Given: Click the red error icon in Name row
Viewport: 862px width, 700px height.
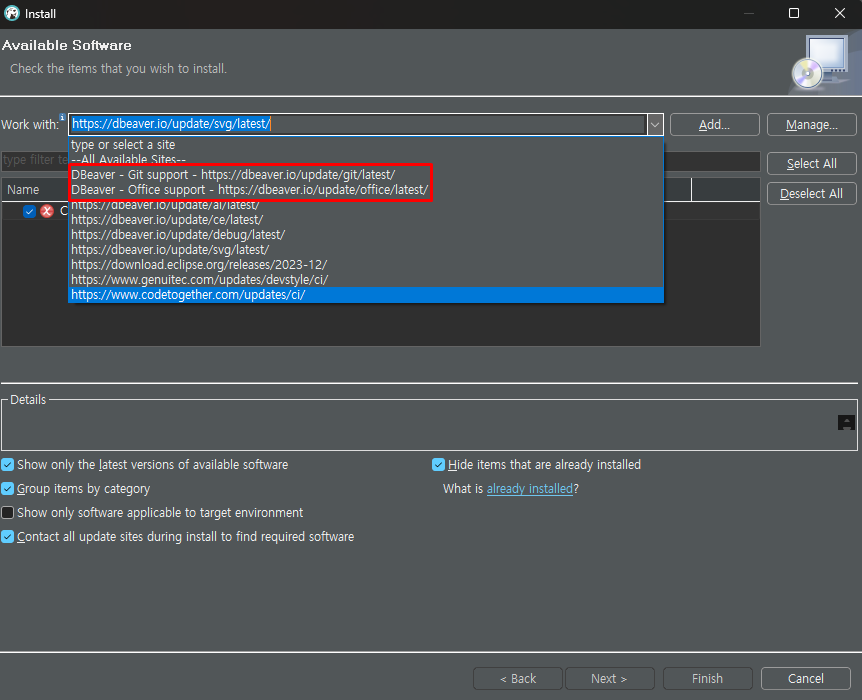Looking at the screenshot, I should 47,211.
